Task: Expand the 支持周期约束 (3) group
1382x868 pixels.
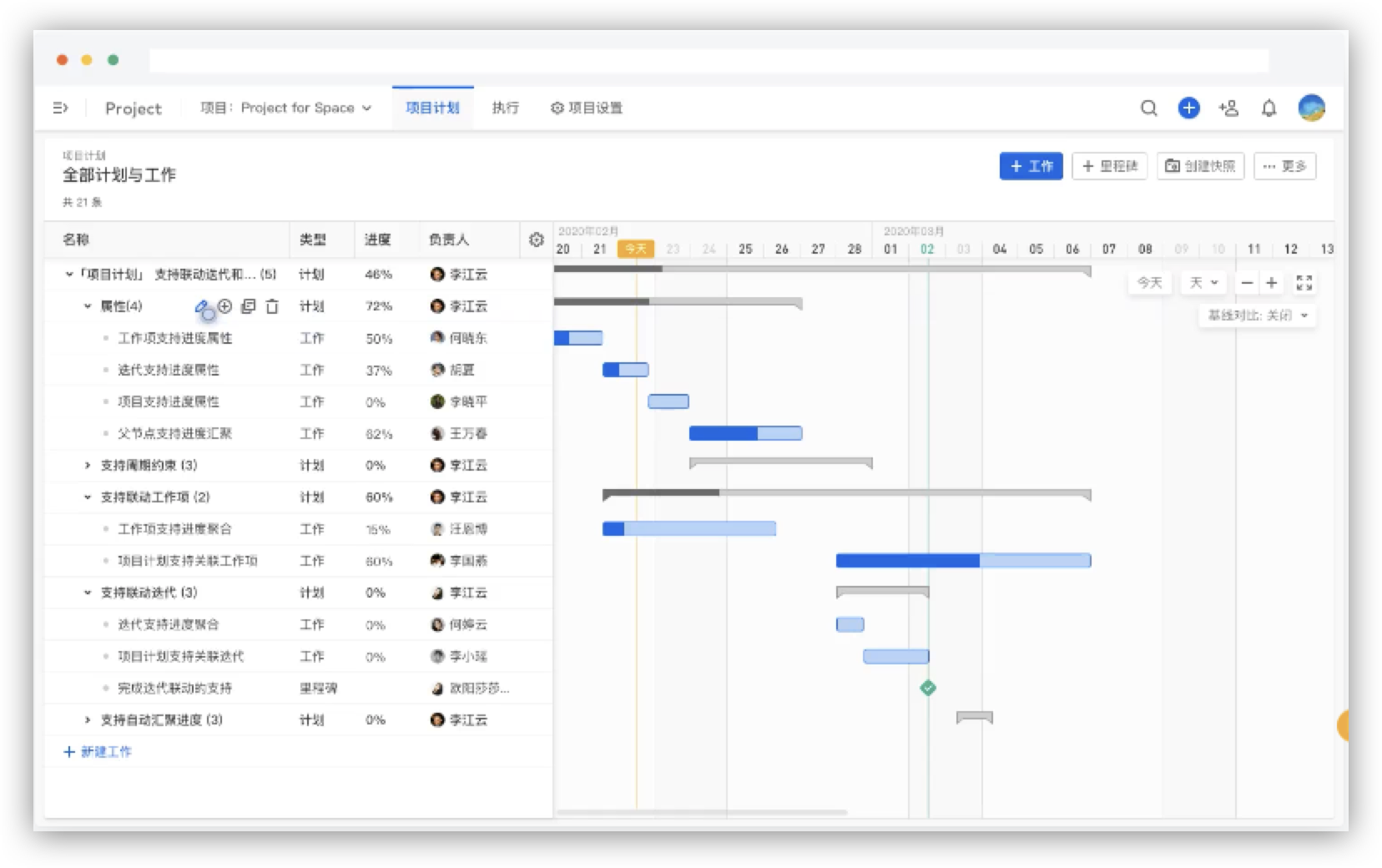Action: (88, 466)
